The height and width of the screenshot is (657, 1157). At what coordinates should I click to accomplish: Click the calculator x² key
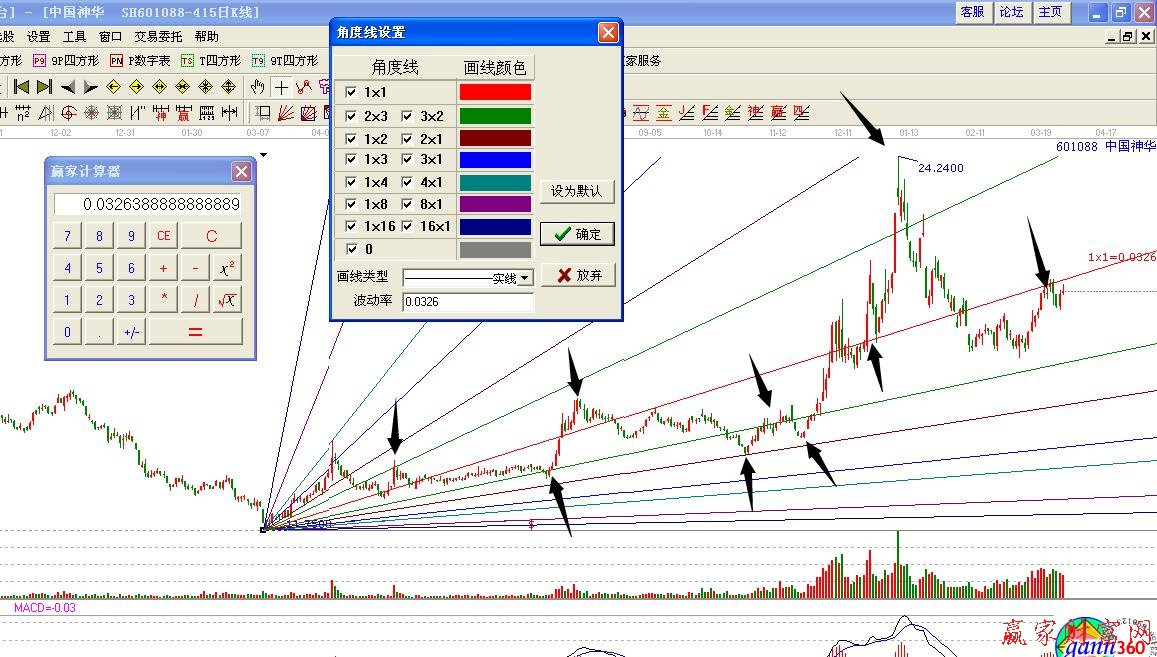[227, 268]
